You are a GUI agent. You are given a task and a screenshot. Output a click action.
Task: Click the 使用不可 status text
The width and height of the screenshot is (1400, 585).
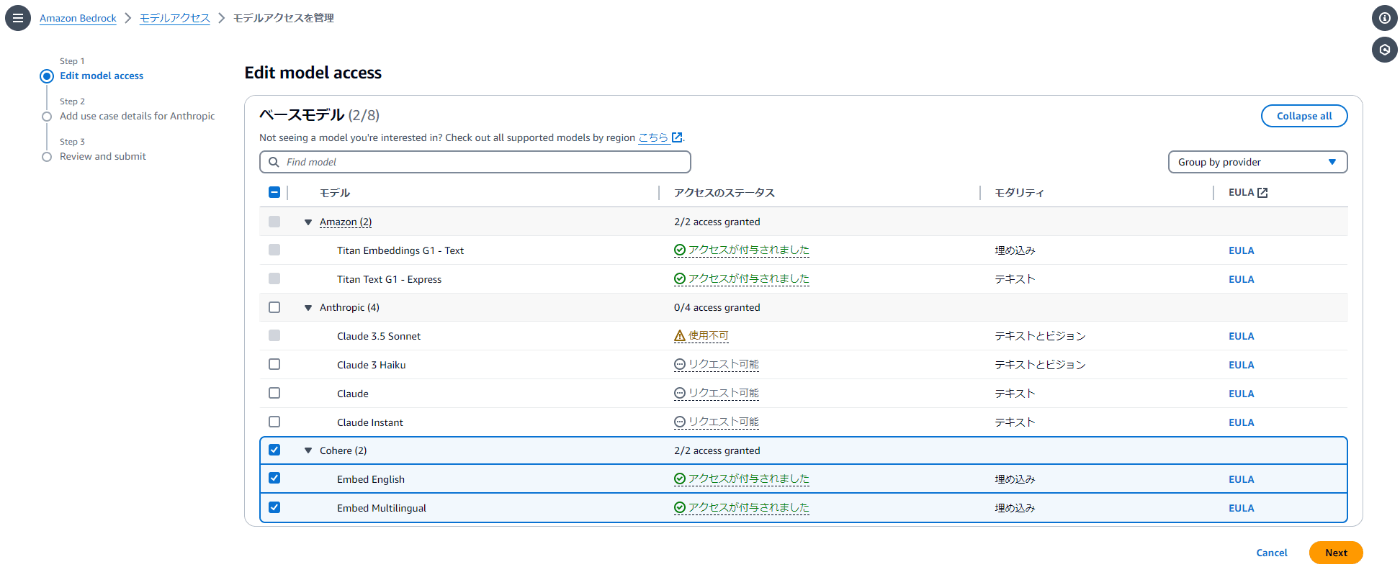click(x=709, y=336)
